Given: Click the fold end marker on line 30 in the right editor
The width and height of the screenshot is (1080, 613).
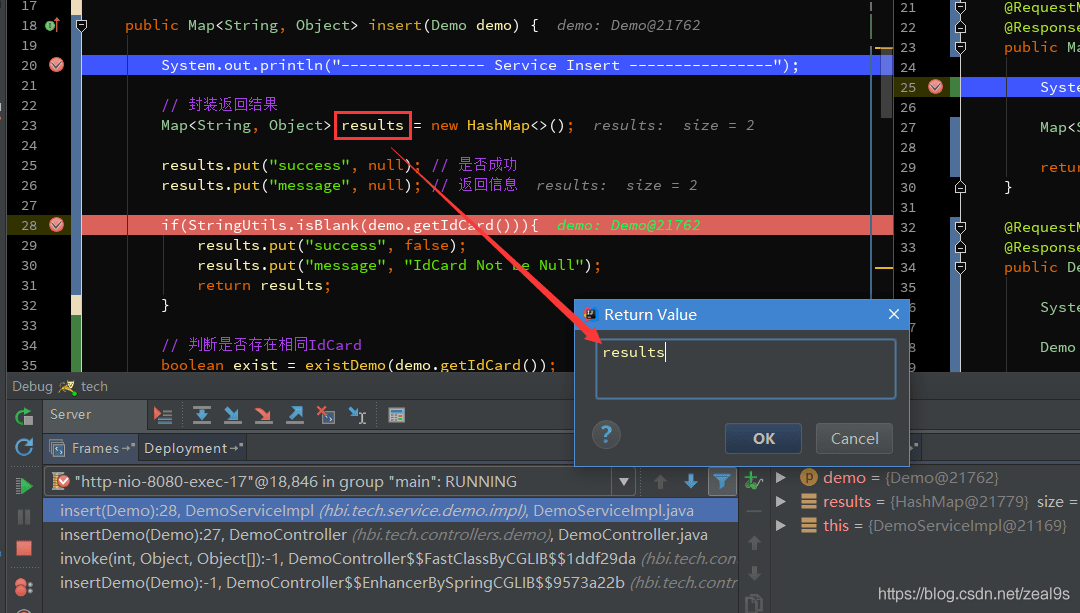Looking at the screenshot, I should pos(960,187).
